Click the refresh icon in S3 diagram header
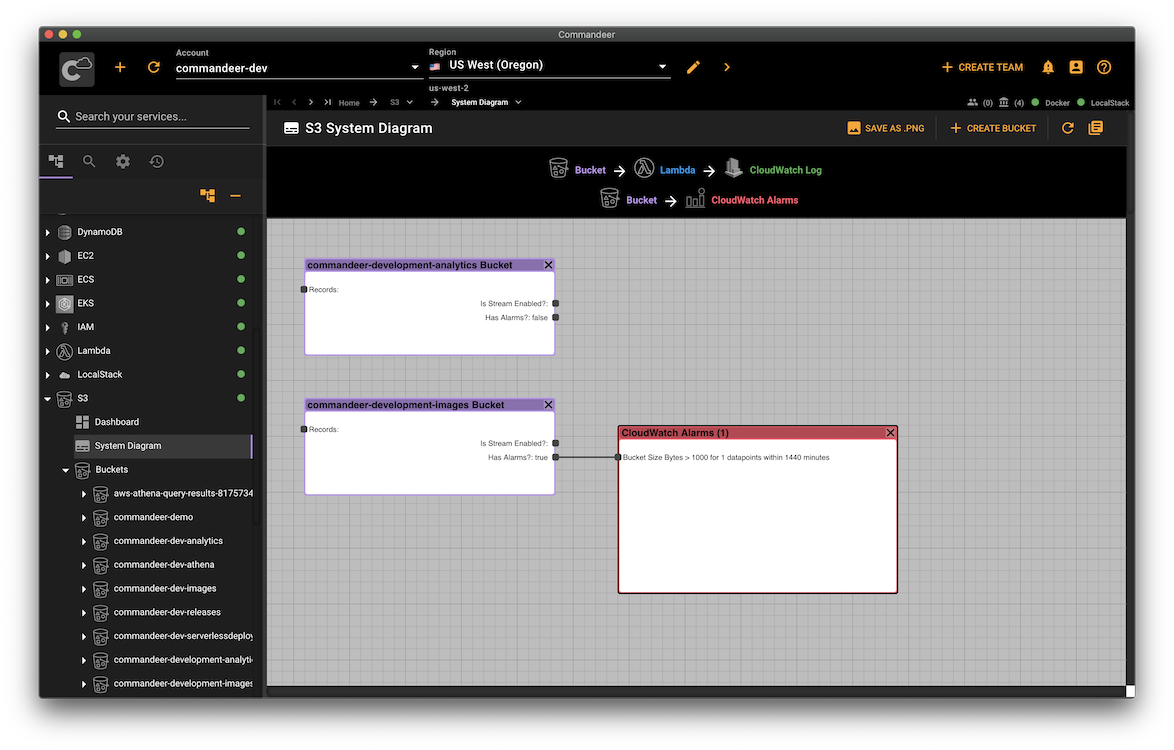Viewport: 1174px width, 750px height. tap(1067, 128)
